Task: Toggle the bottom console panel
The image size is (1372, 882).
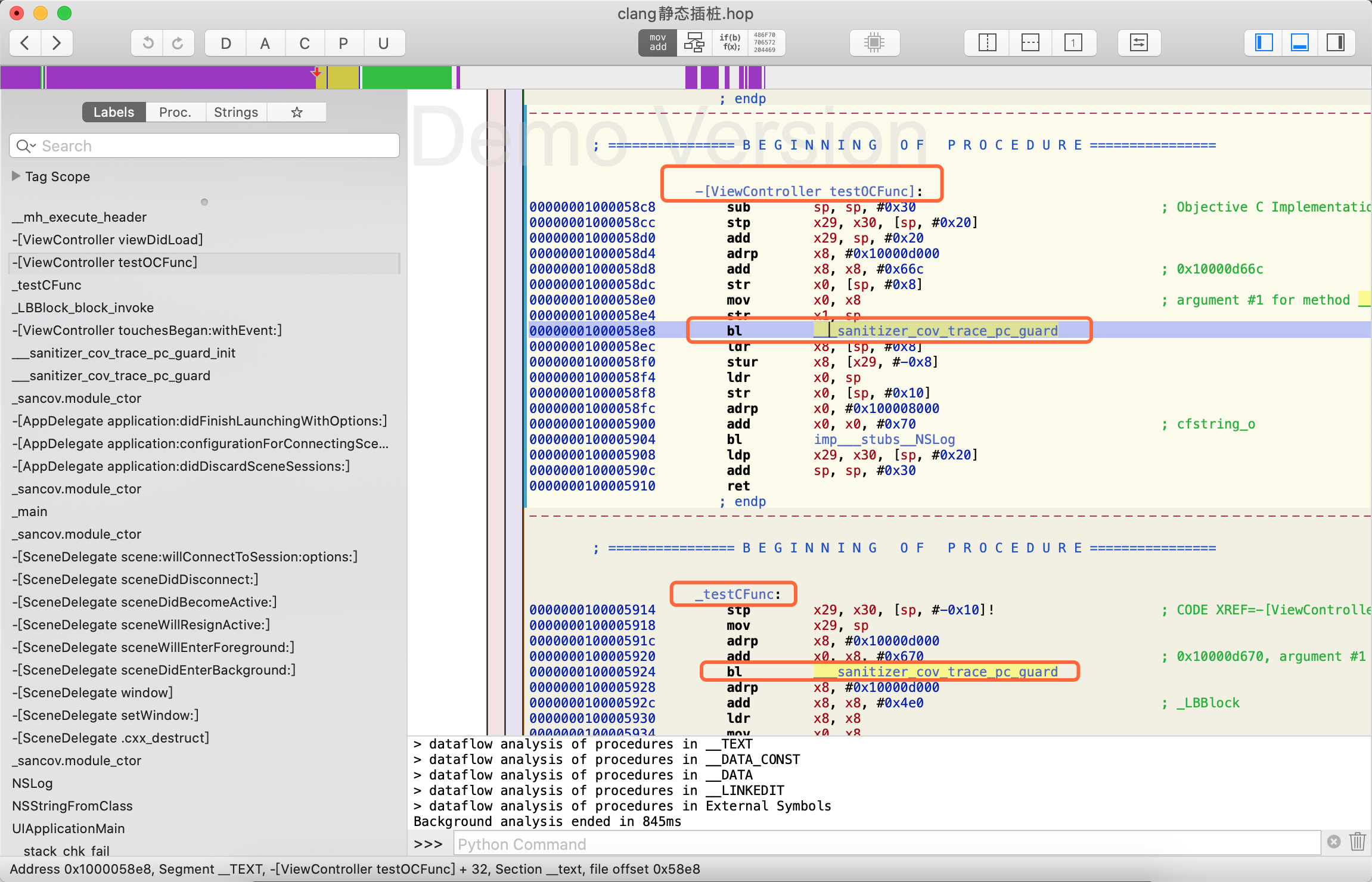Action: click(x=1299, y=43)
